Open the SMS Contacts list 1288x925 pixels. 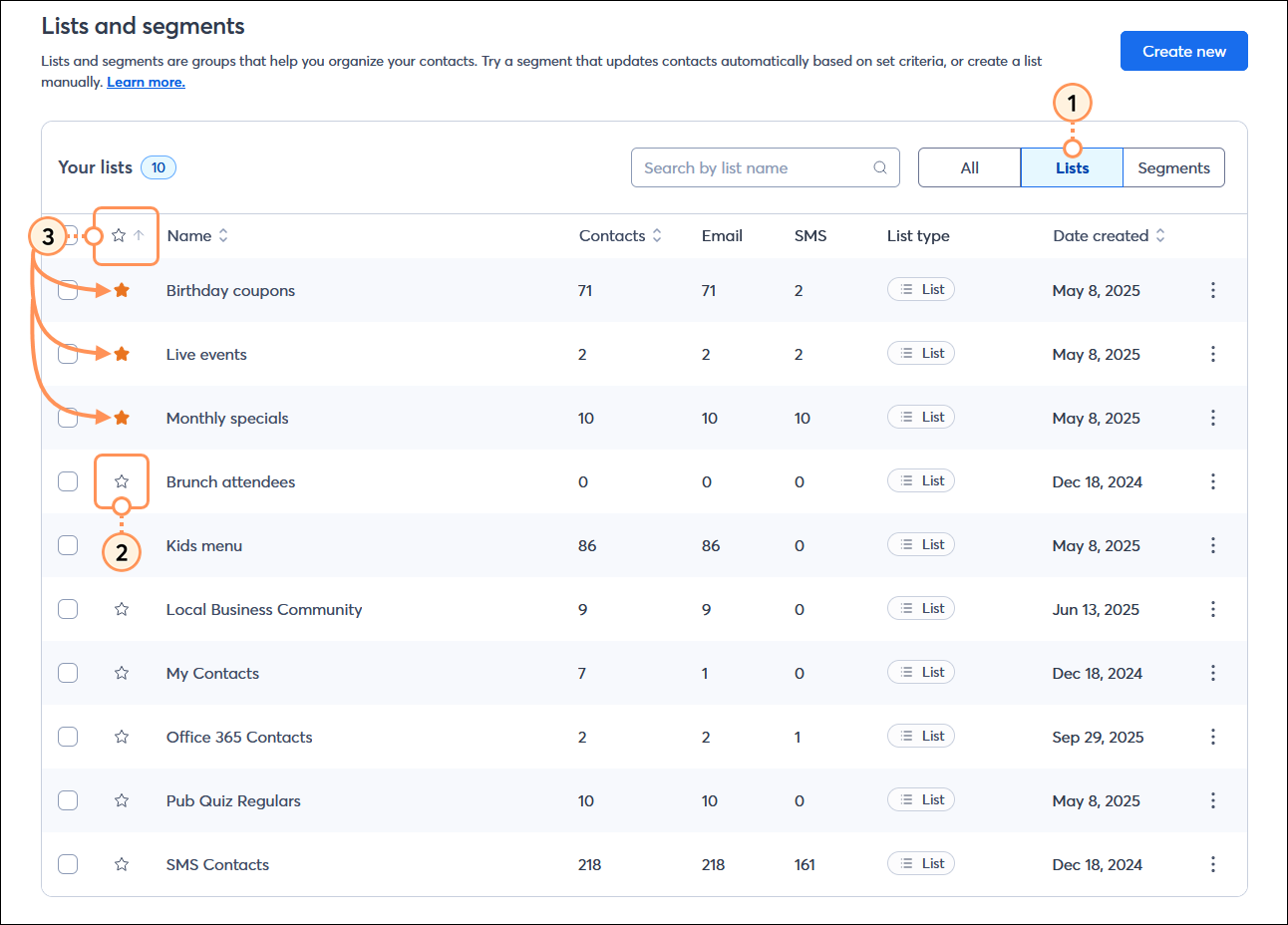(x=217, y=864)
